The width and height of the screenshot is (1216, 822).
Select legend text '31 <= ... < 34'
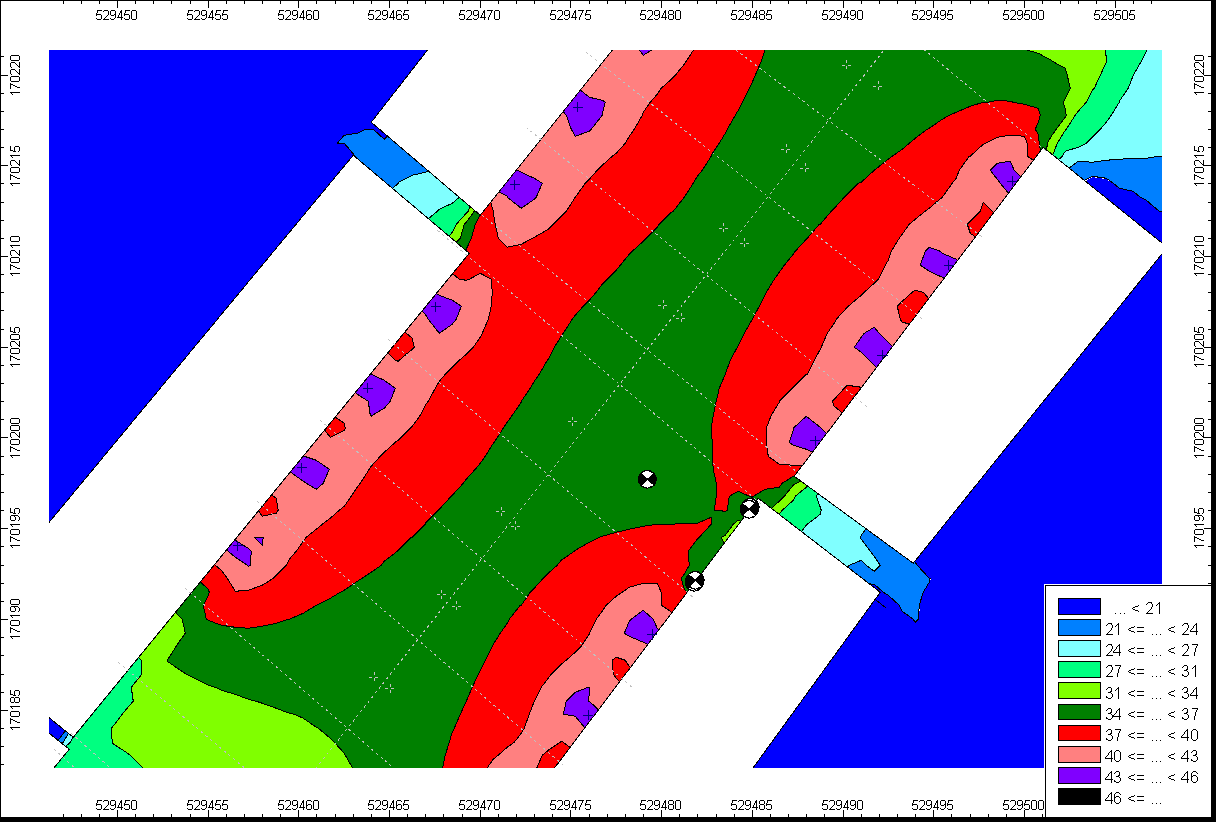1151,692
